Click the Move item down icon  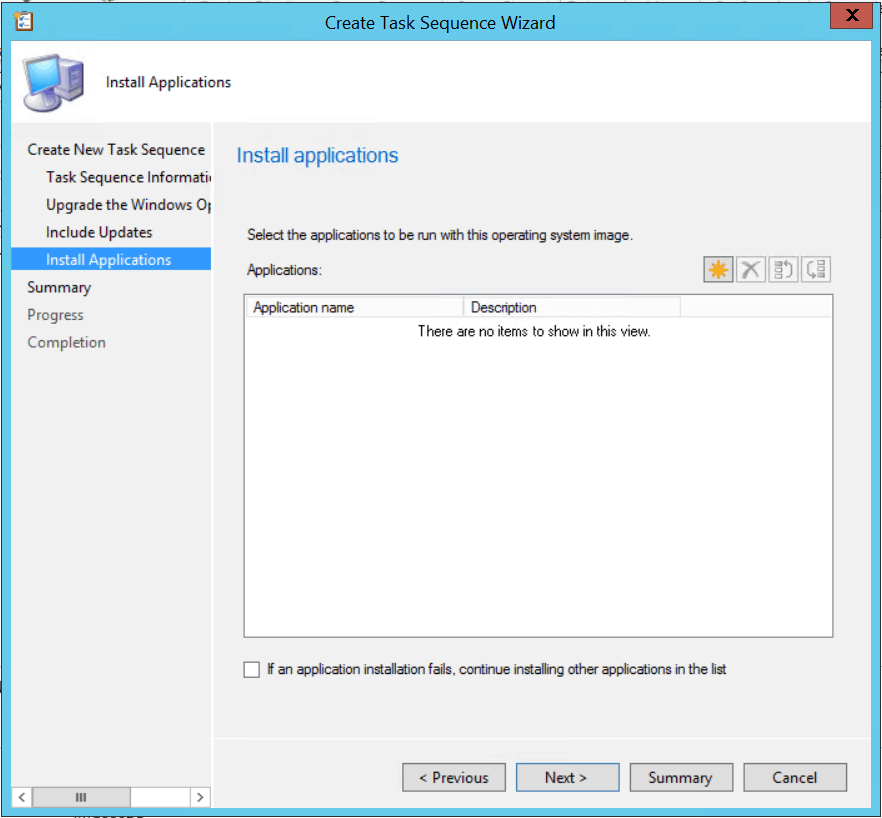point(816,269)
